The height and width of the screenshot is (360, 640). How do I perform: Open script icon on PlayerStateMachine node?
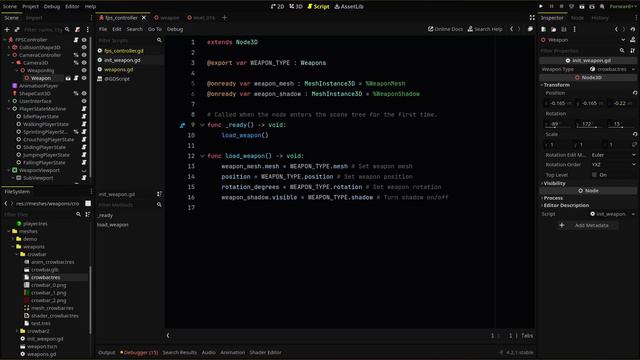point(84,109)
